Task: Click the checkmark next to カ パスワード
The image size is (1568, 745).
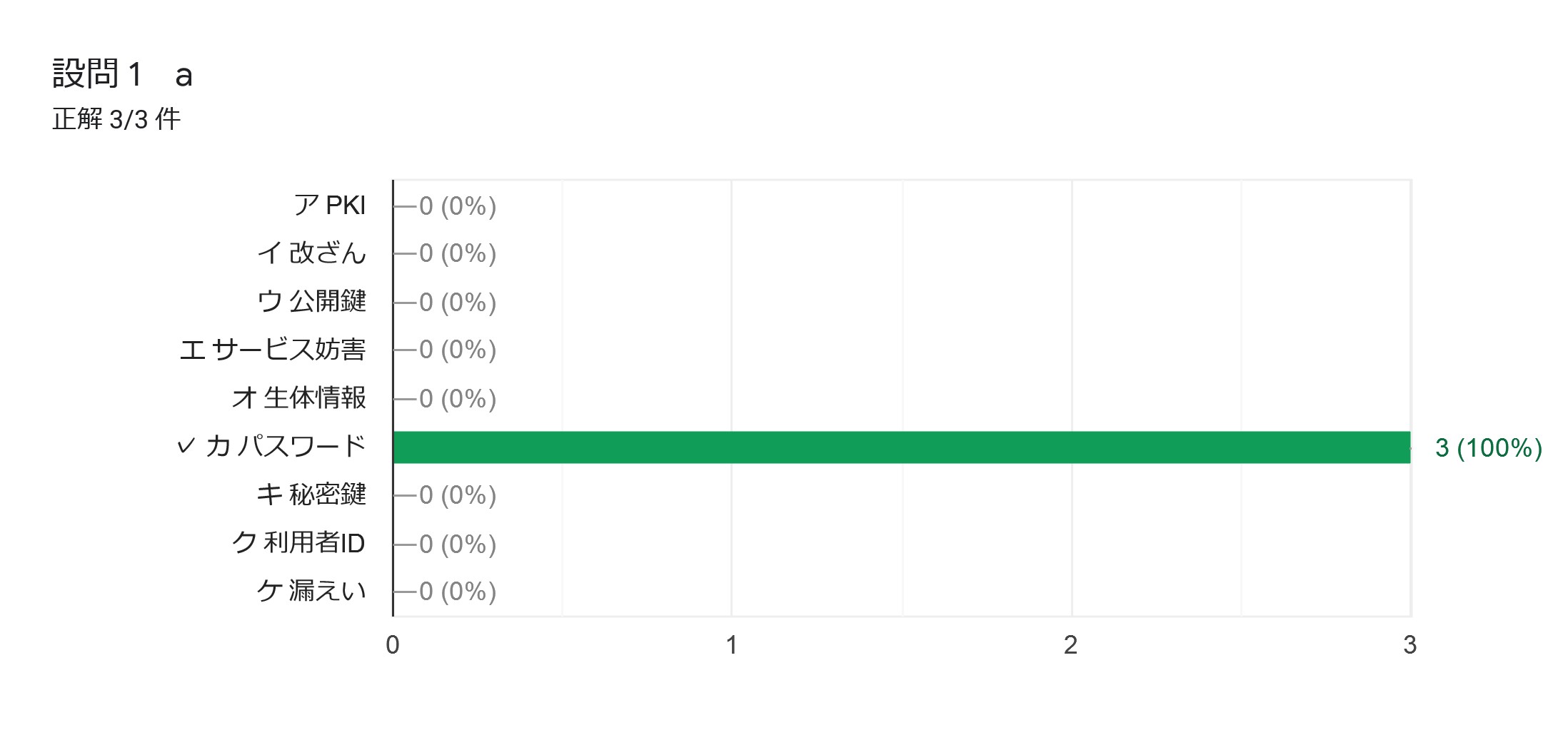Action: click(x=186, y=447)
